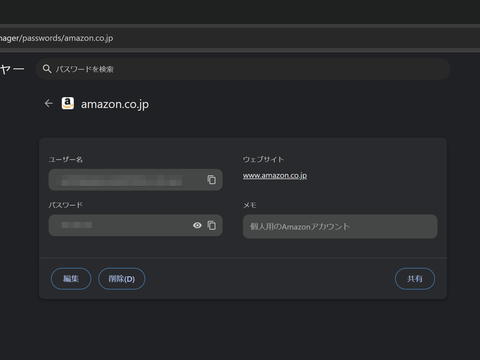Image resolution: width=480 pixels, height=360 pixels.
Task: Click the 削除(D) delete button
Action: point(122,279)
